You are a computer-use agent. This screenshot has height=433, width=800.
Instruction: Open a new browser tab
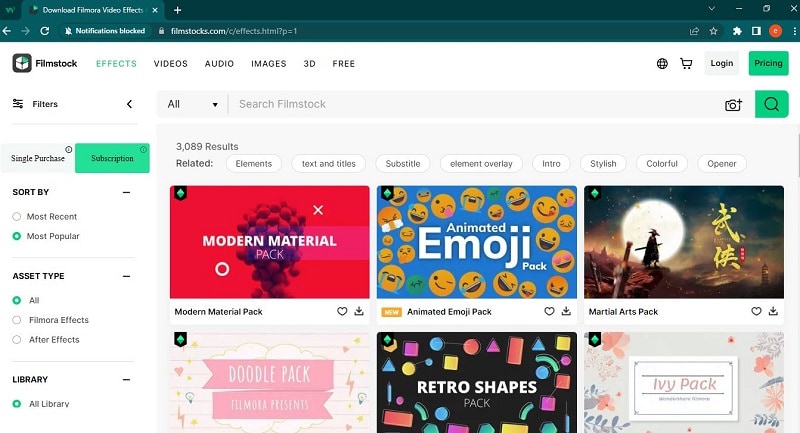(178, 10)
